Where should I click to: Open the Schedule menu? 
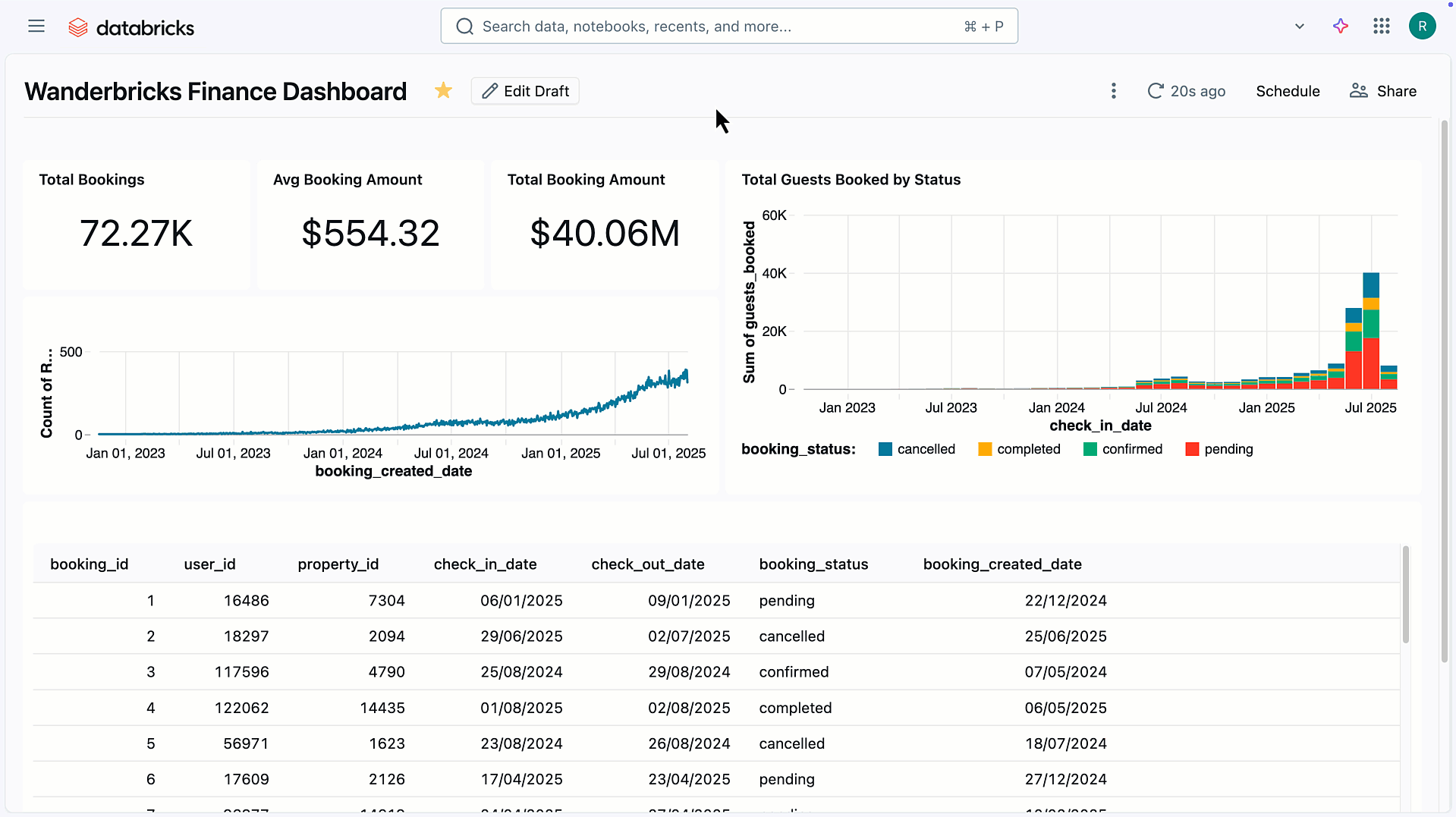coord(1288,90)
